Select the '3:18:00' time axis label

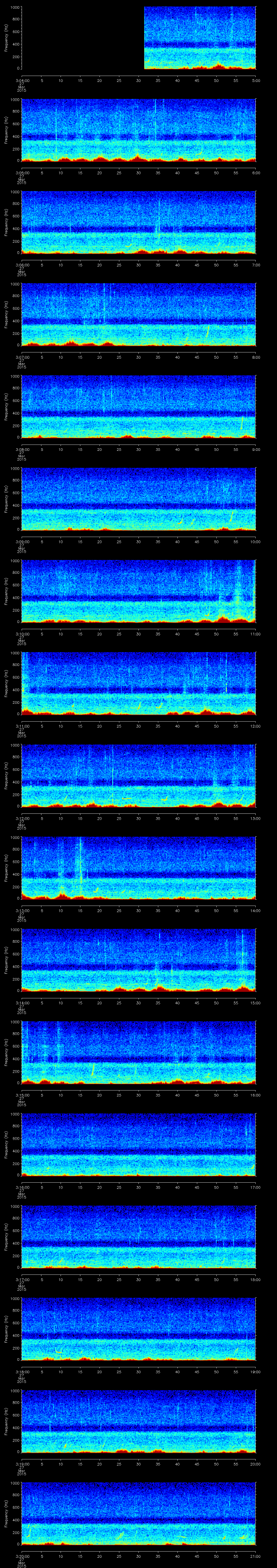click(x=22, y=1372)
